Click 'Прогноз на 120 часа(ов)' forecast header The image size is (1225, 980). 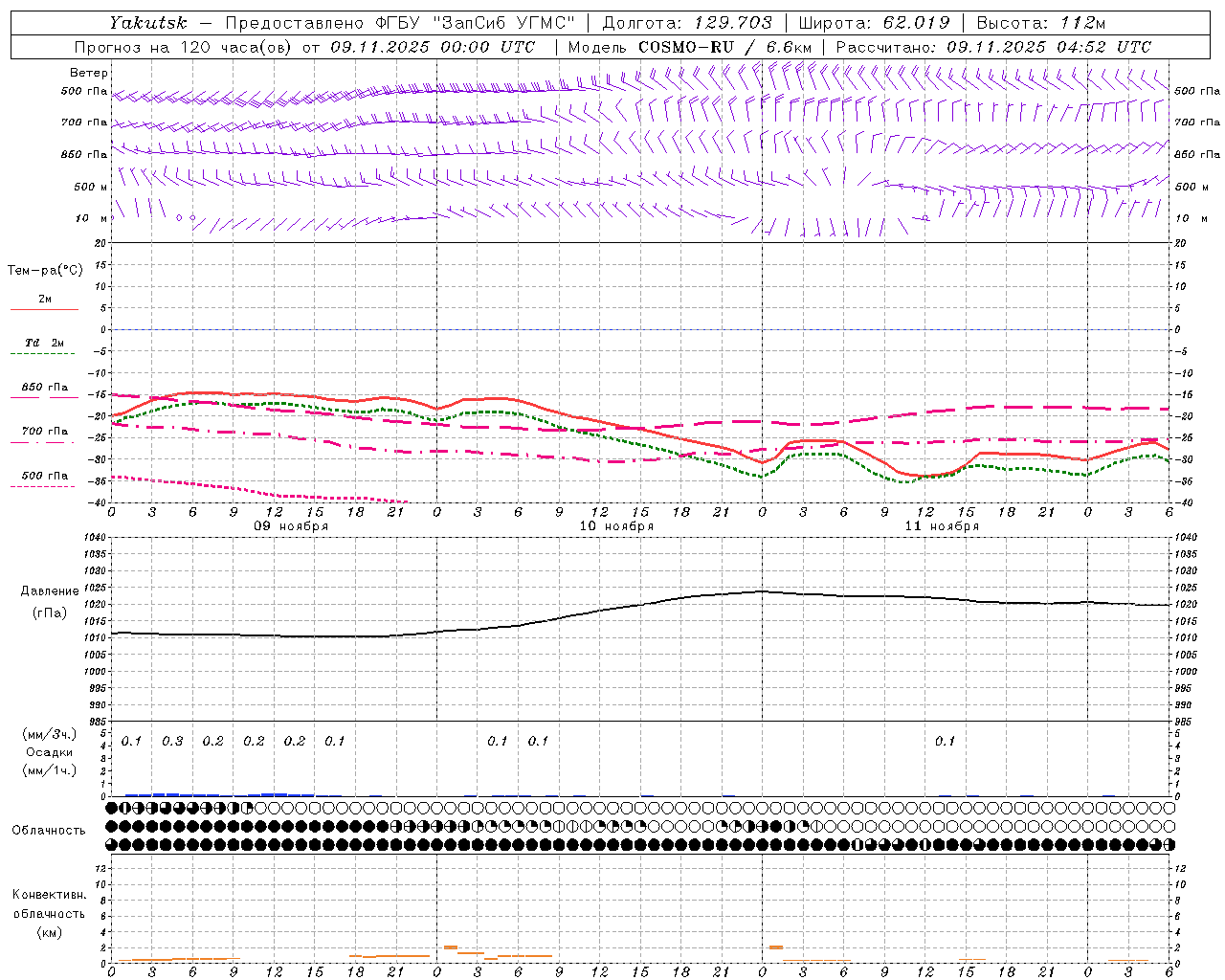185,47
